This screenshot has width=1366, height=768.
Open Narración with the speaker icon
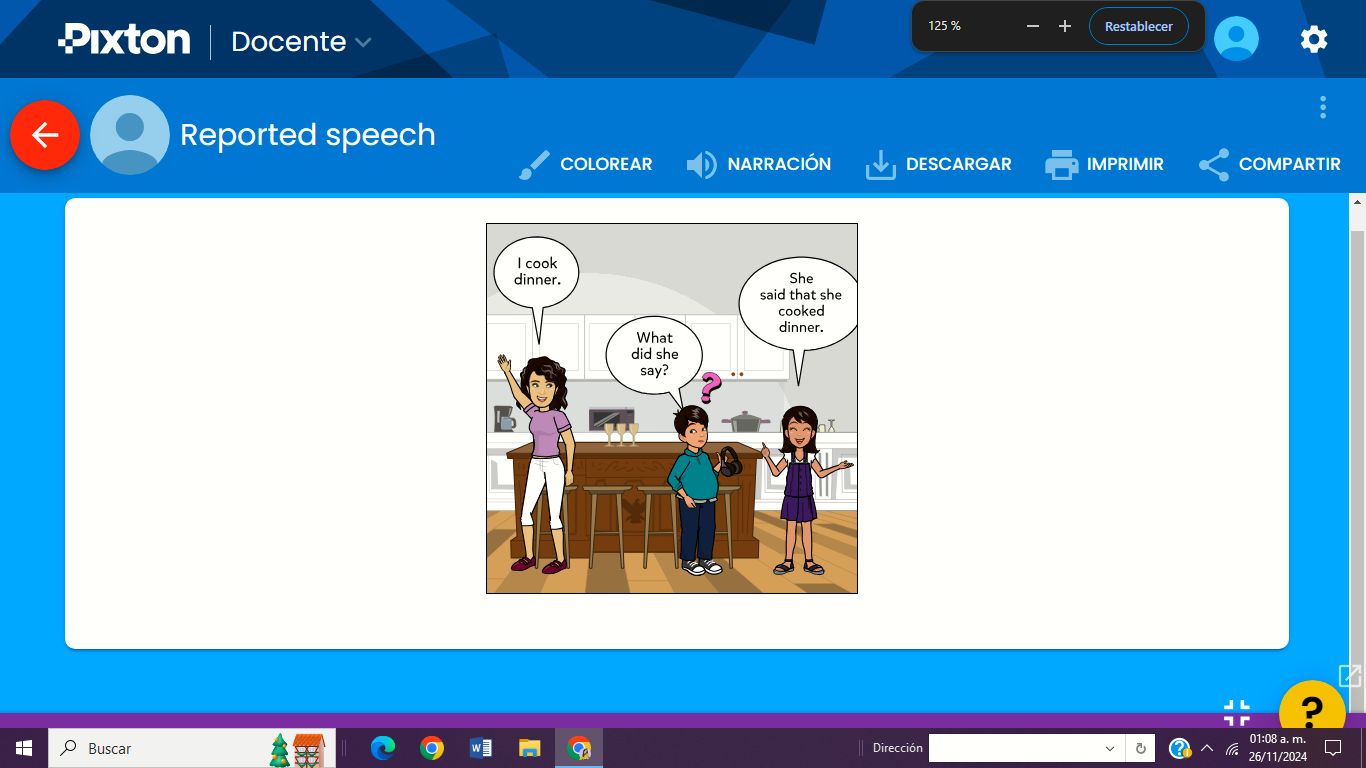700,163
